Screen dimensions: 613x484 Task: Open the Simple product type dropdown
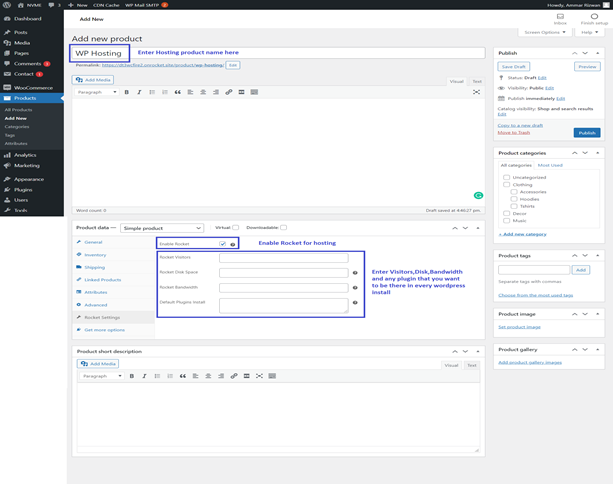[162, 228]
